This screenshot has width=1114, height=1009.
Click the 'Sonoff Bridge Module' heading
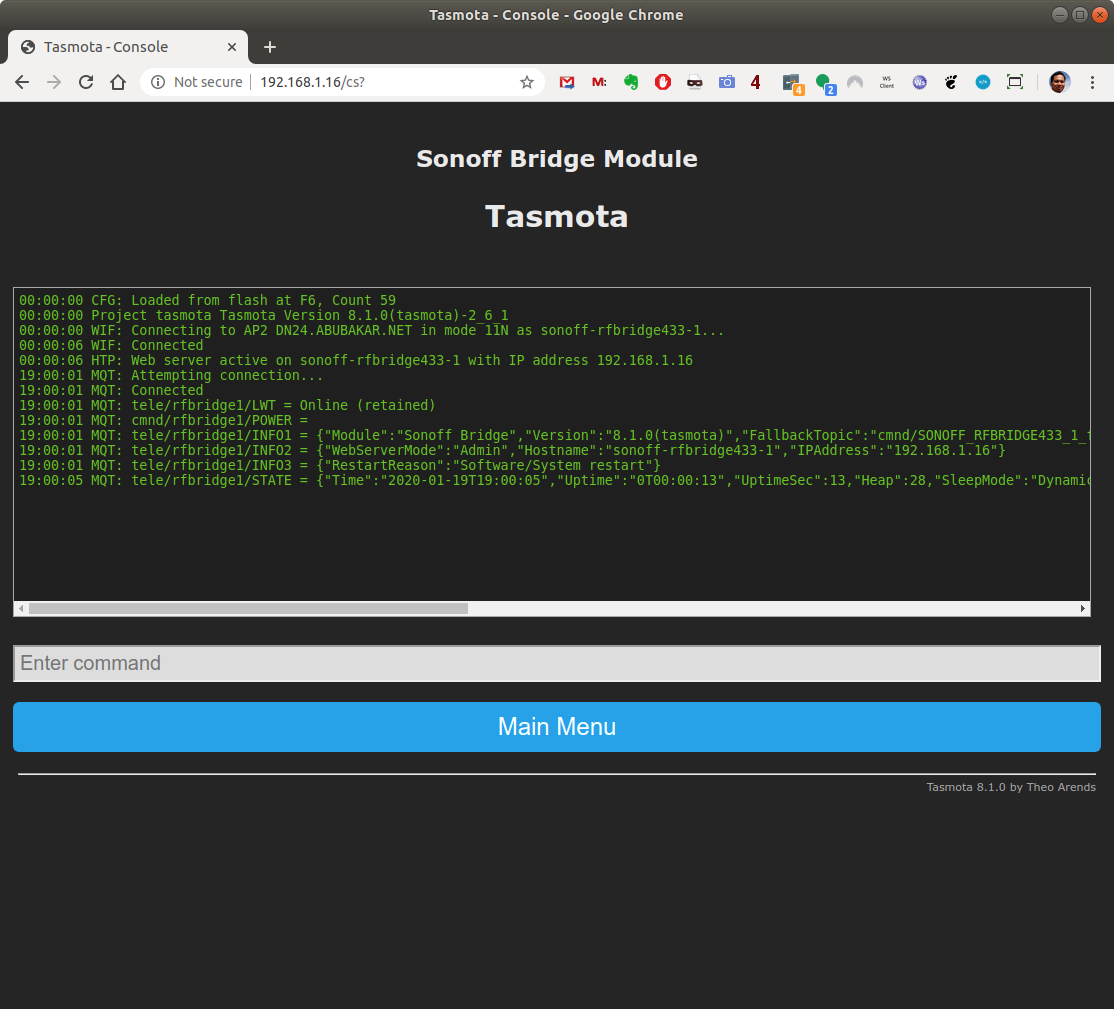point(557,158)
